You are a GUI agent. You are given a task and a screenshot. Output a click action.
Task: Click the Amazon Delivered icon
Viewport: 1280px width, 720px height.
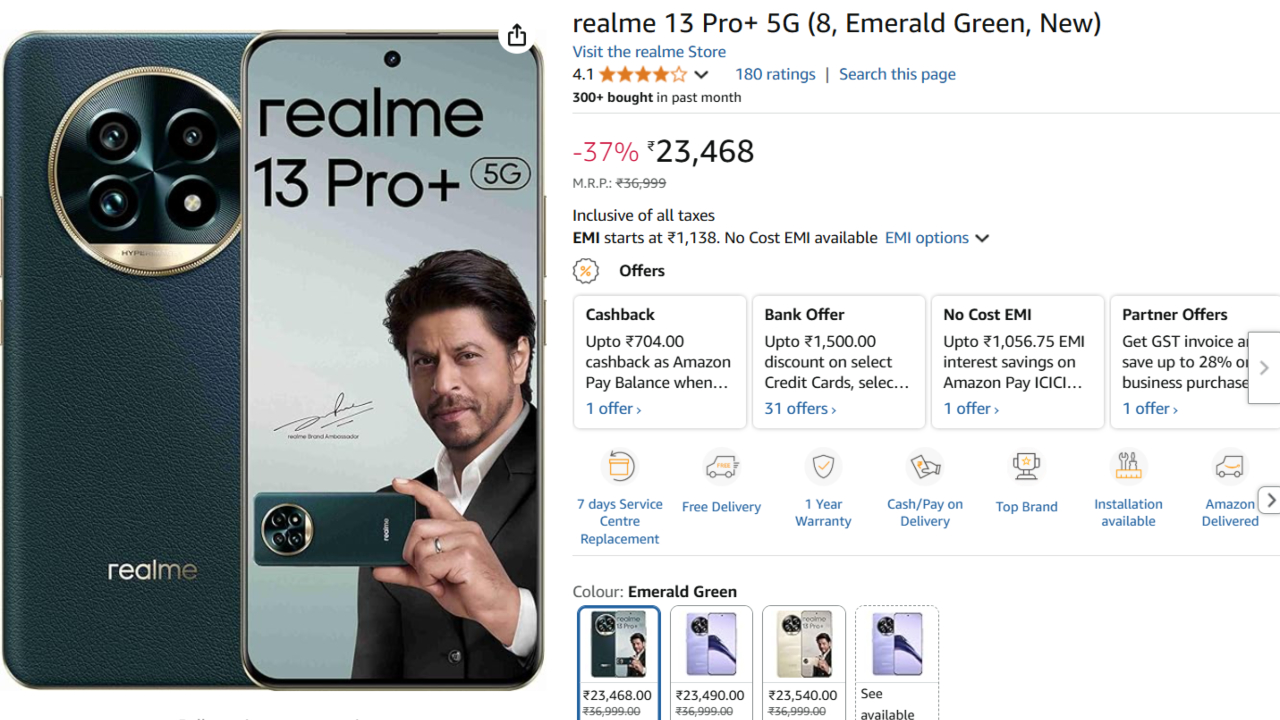[1229, 467]
